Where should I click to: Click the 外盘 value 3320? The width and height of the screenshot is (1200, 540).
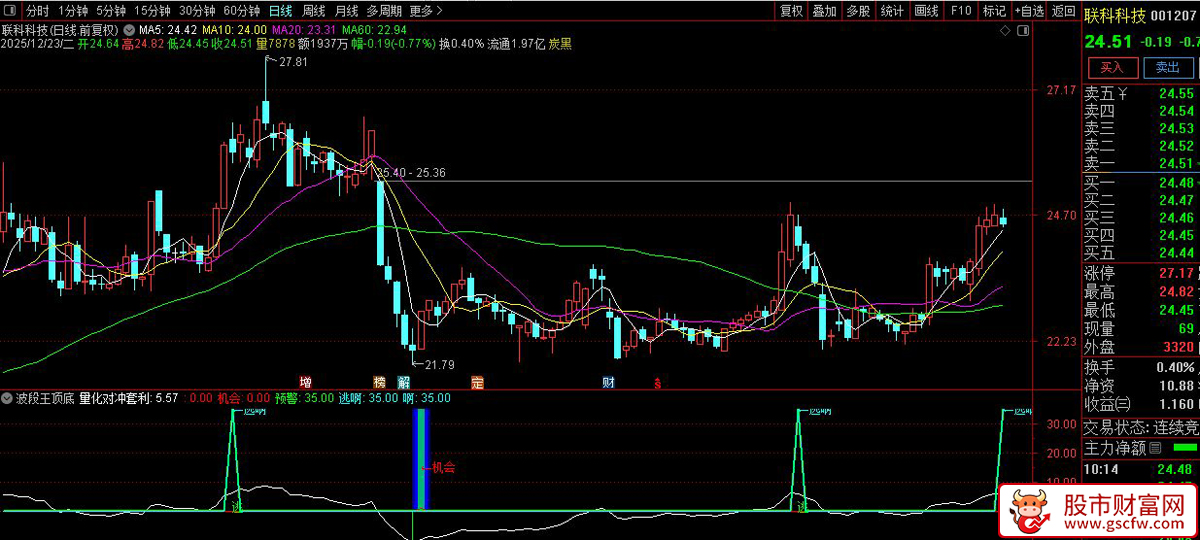1179,347
